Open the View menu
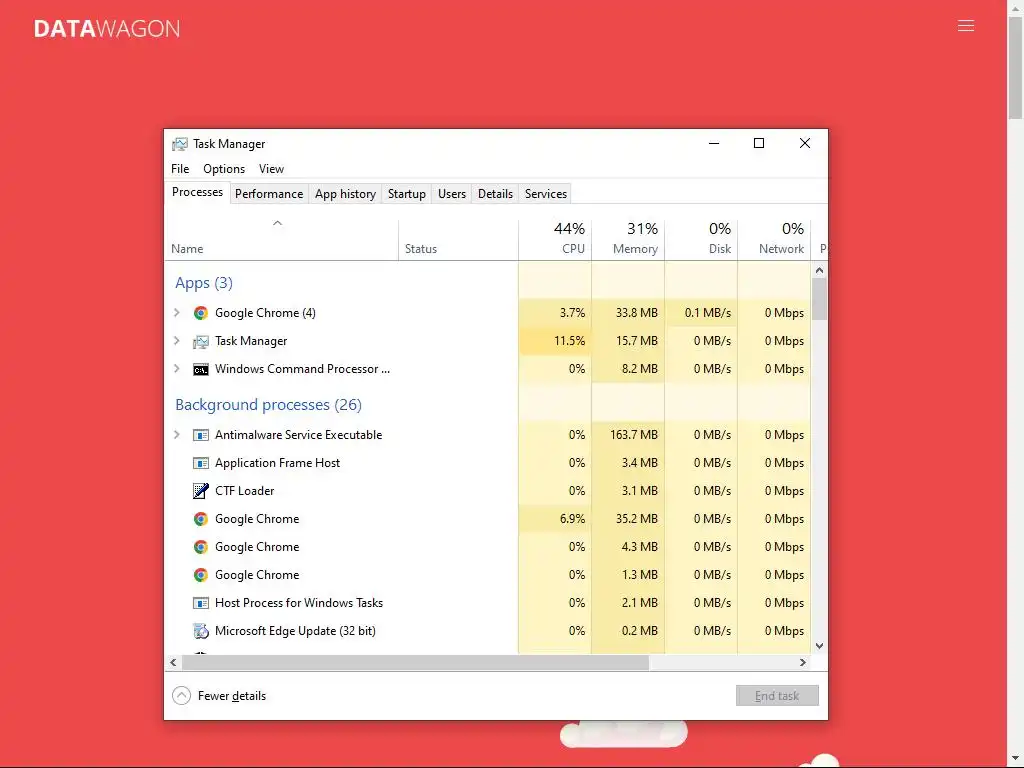 coord(271,169)
